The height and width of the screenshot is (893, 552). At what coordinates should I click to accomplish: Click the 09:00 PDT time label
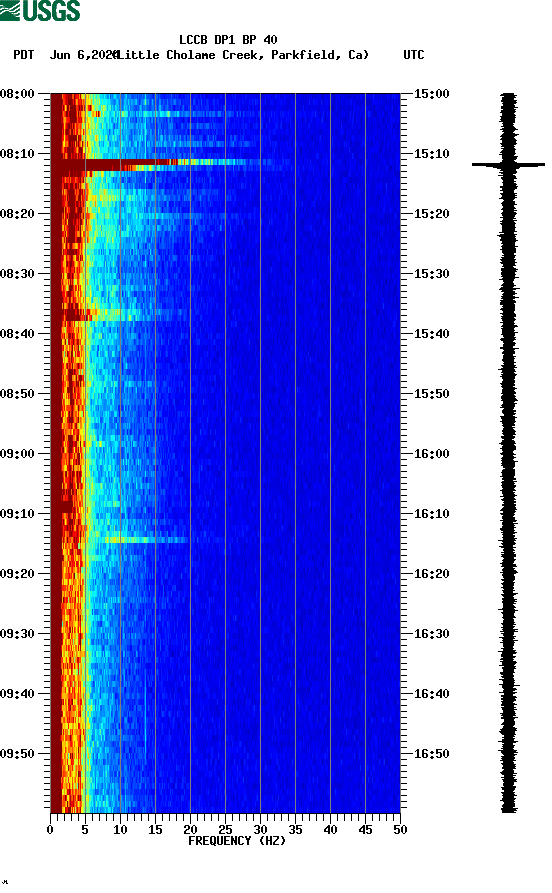click(18, 453)
